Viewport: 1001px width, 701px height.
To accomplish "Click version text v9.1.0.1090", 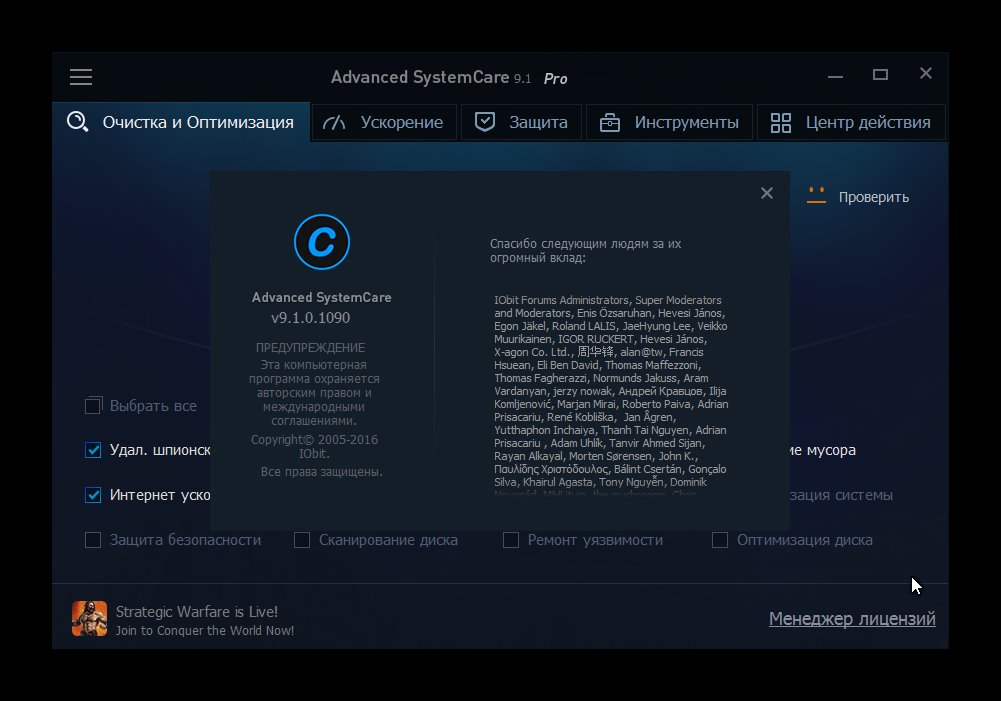I will [310, 317].
